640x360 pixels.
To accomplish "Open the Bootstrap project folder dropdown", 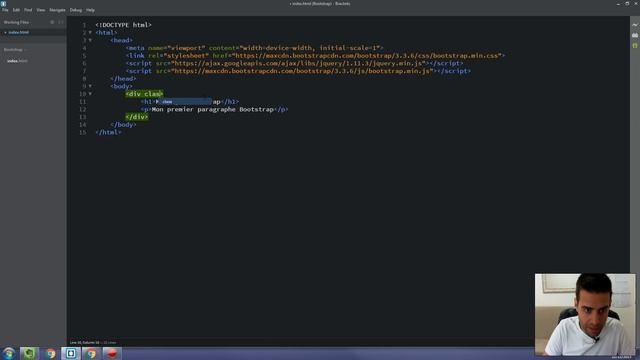I will pyautogui.click(x=15, y=50).
